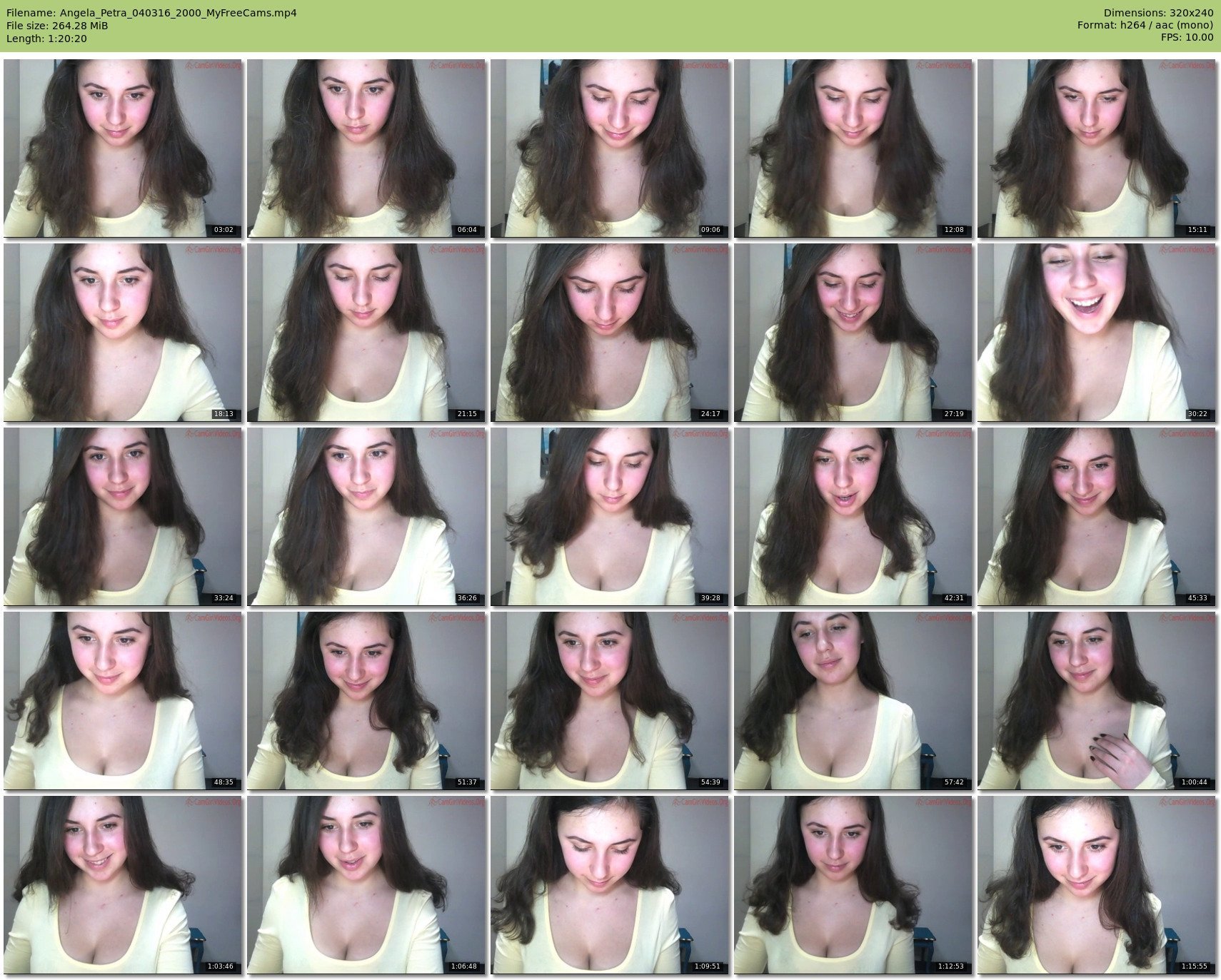Select the frame at 27:19
Image resolution: width=1221 pixels, height=980 pixels.
tap(853, 332)
